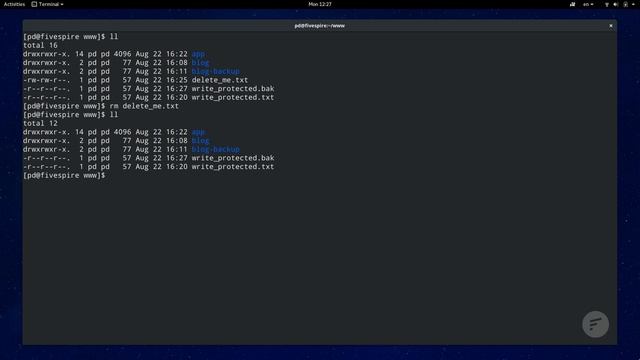Image resolution: width=640 pixels, height=360 pixels.
Task: Click the 'rm delete_me.txt' command text
Action: pos(144,106)
